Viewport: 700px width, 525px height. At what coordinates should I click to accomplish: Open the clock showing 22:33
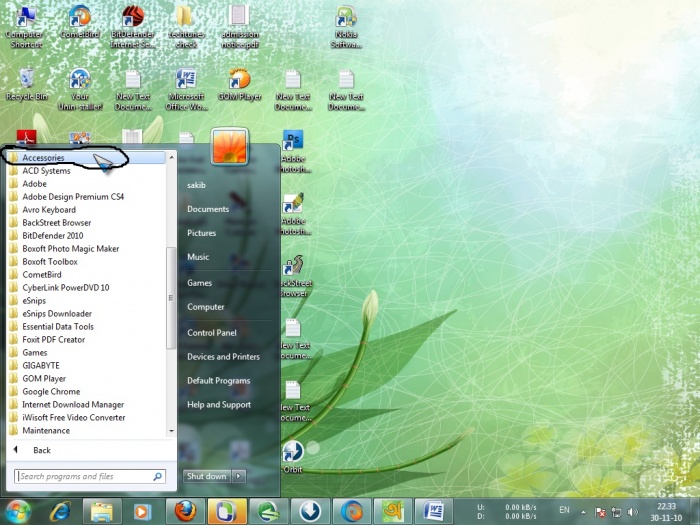click(666, 512)
